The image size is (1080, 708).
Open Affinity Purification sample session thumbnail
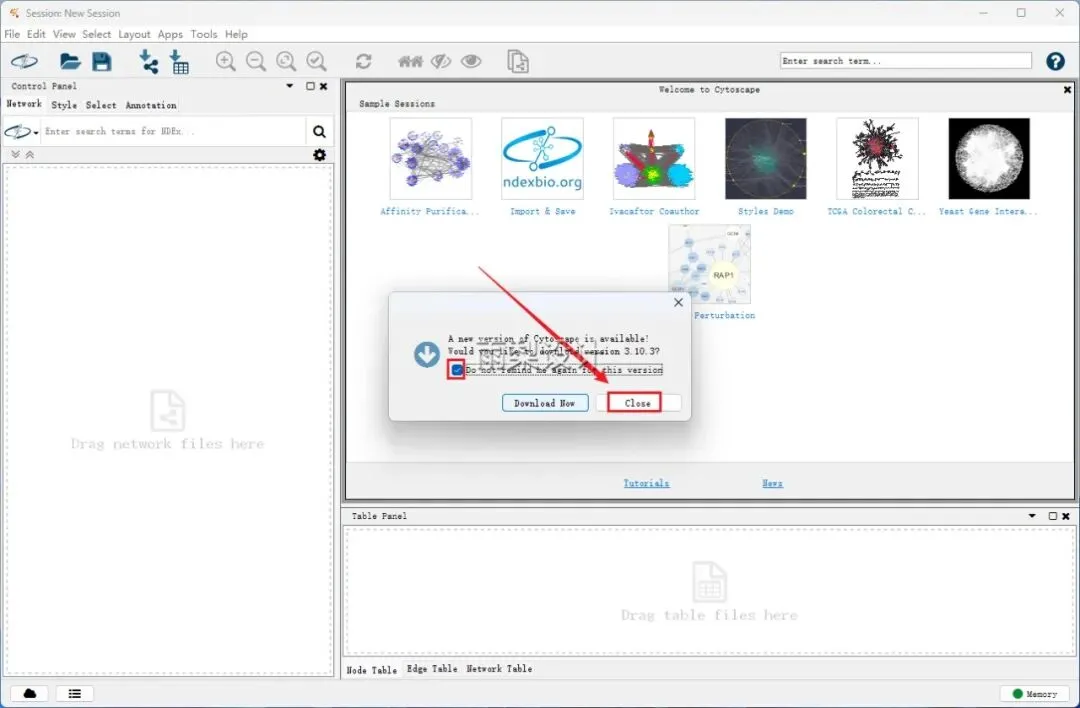tap(430, 158)
